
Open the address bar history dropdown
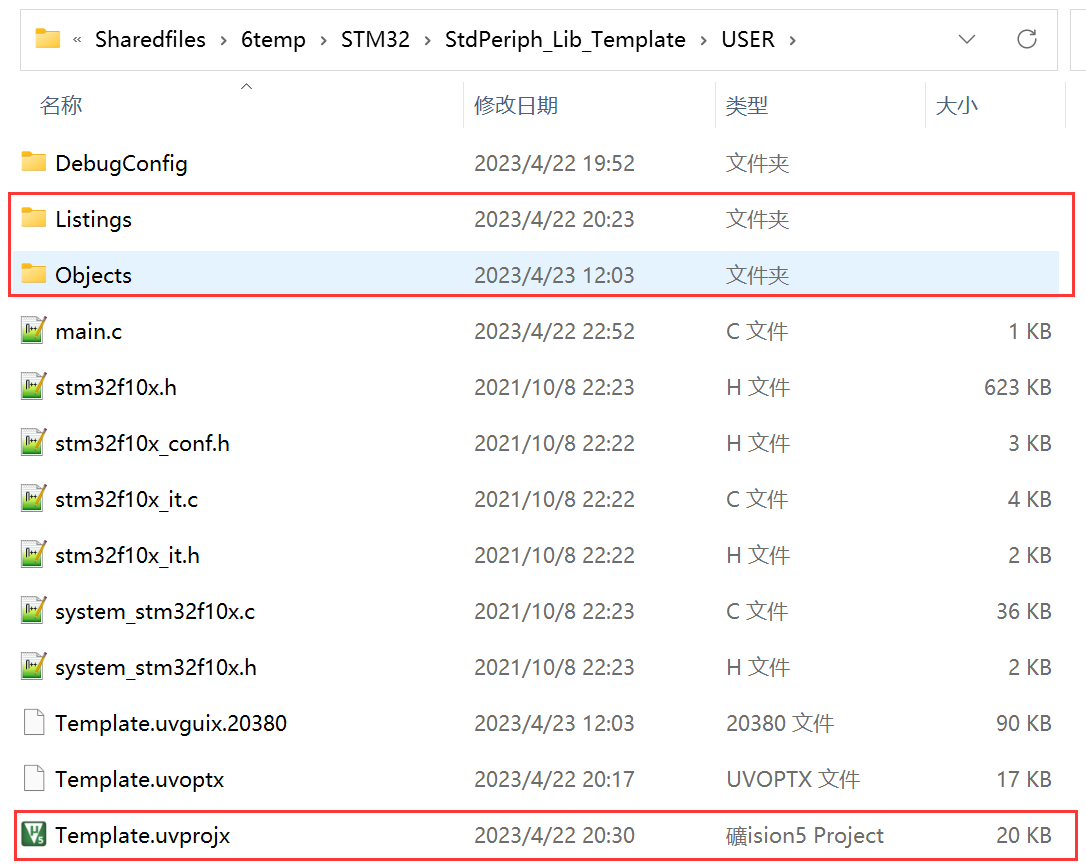pos(966,40)
